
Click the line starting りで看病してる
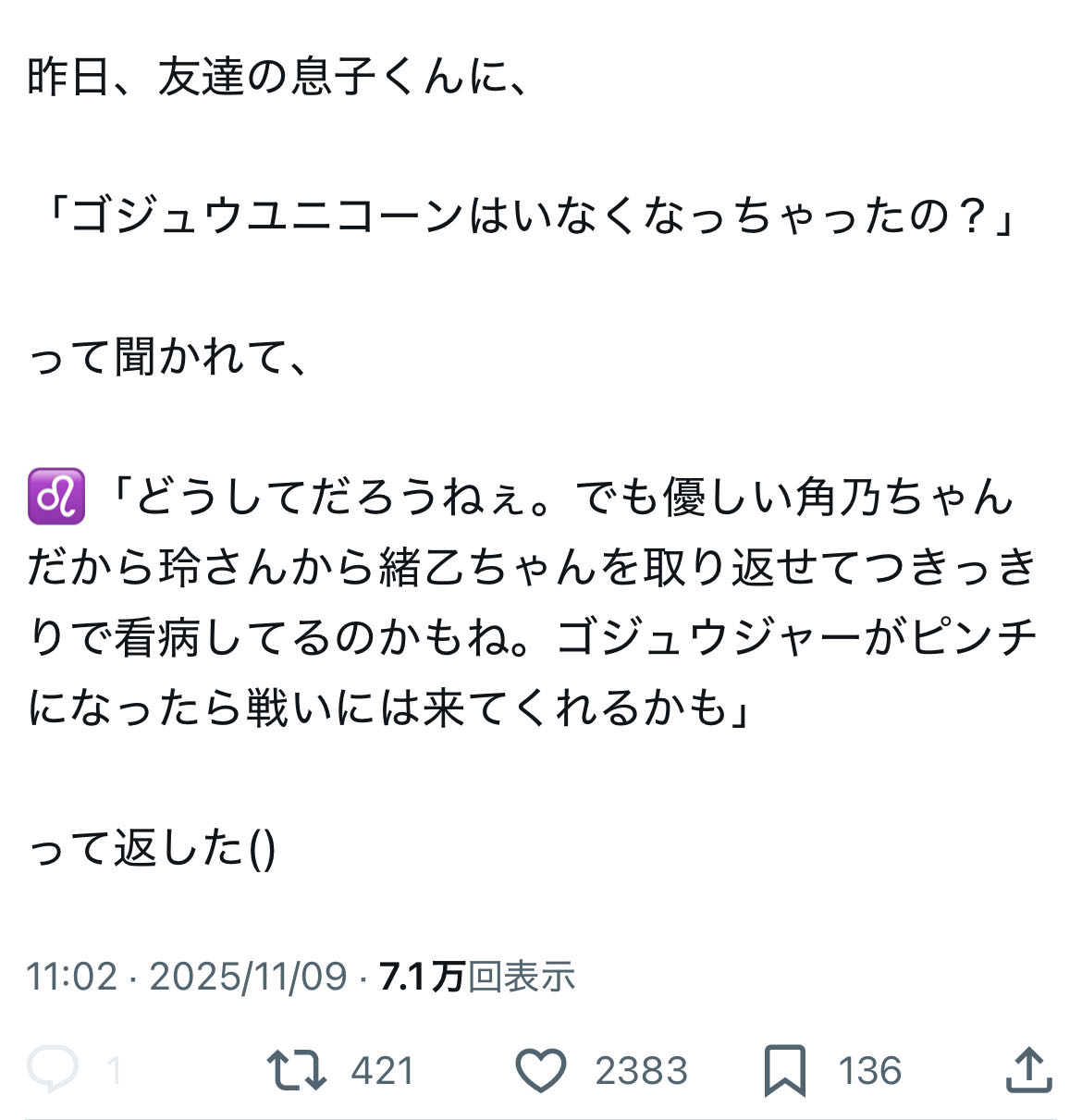tap(532, 637)
